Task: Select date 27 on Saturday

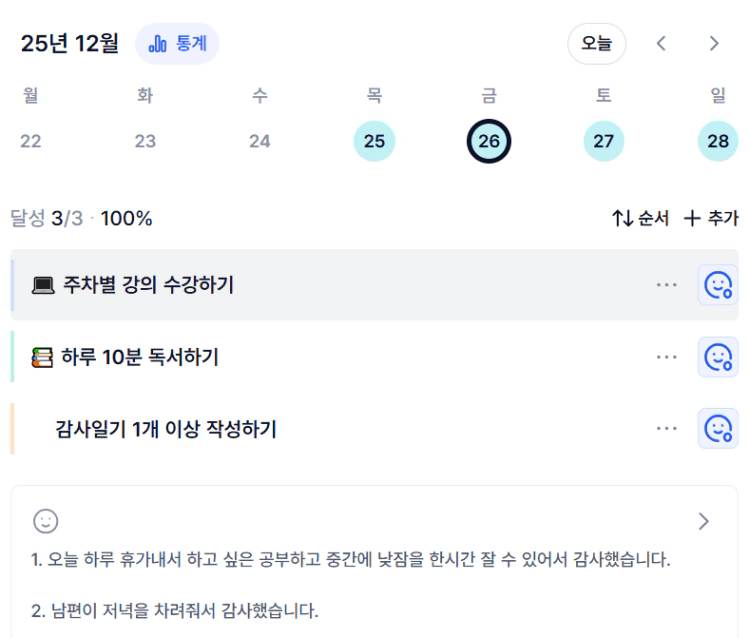Action: (603, 141)
